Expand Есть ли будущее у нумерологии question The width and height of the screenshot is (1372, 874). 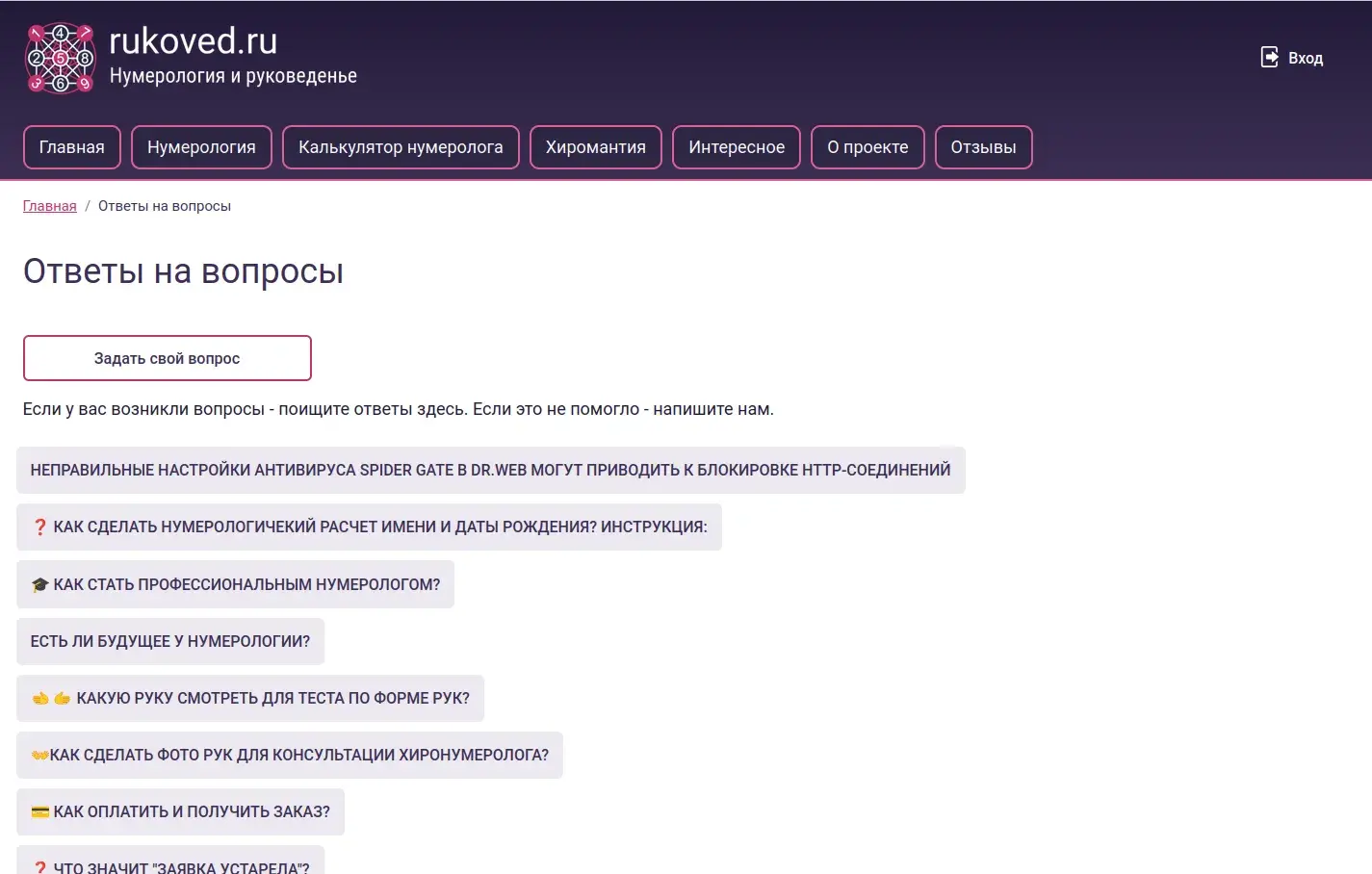(170, 641)
